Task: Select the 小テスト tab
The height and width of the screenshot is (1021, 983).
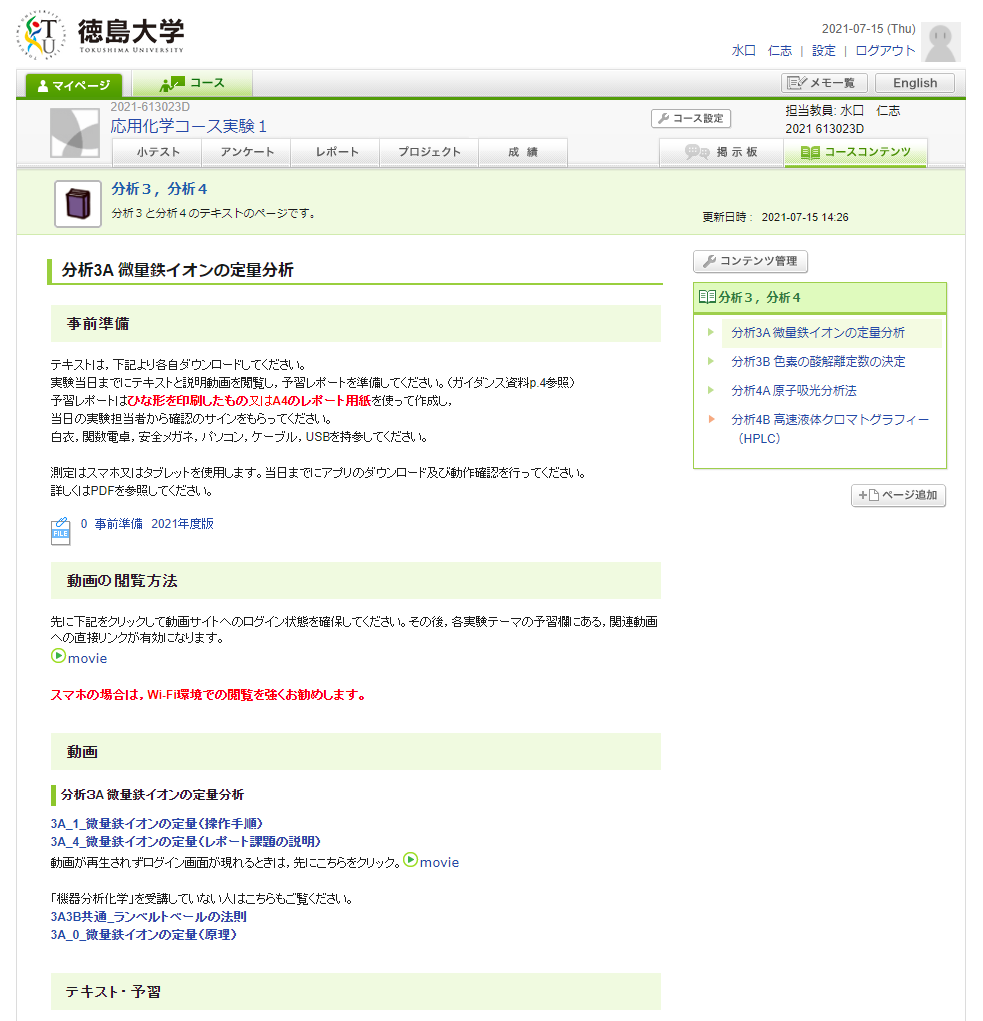Action: (157, 152)
